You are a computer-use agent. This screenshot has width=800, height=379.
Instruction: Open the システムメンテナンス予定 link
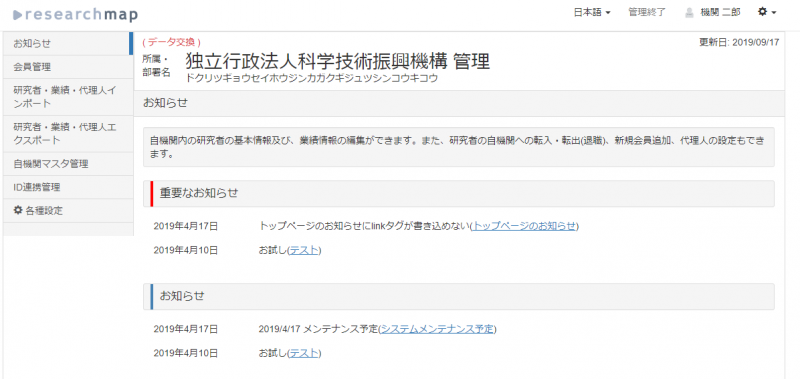[437, 329]
